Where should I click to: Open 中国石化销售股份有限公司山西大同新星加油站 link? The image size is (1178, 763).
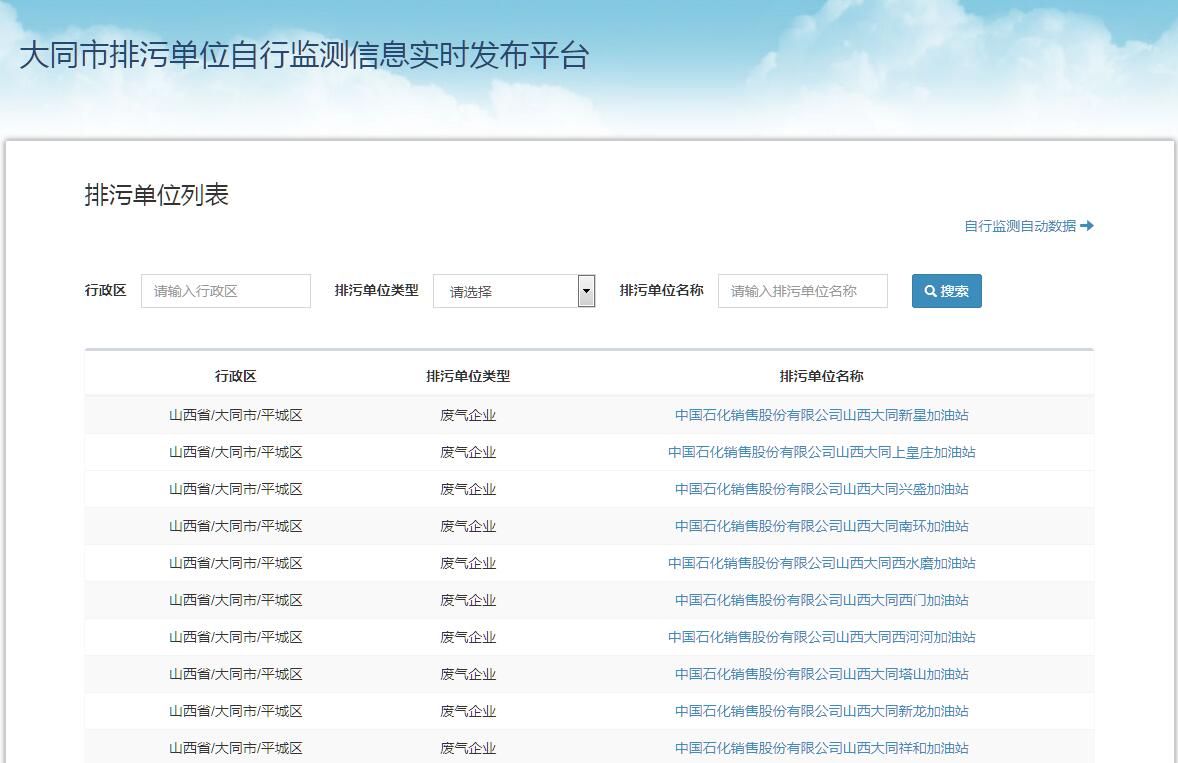[821, 415]
